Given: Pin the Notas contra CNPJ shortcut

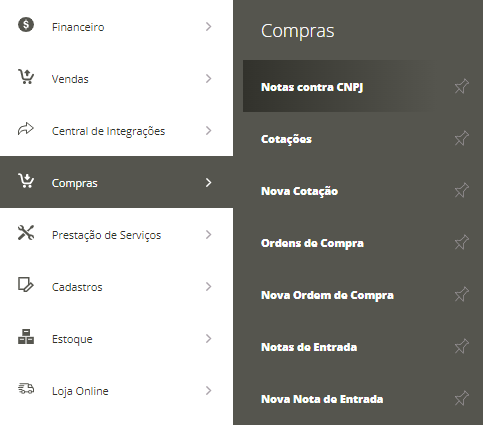Looking at the screenshot, I should (x=462, y=86).
